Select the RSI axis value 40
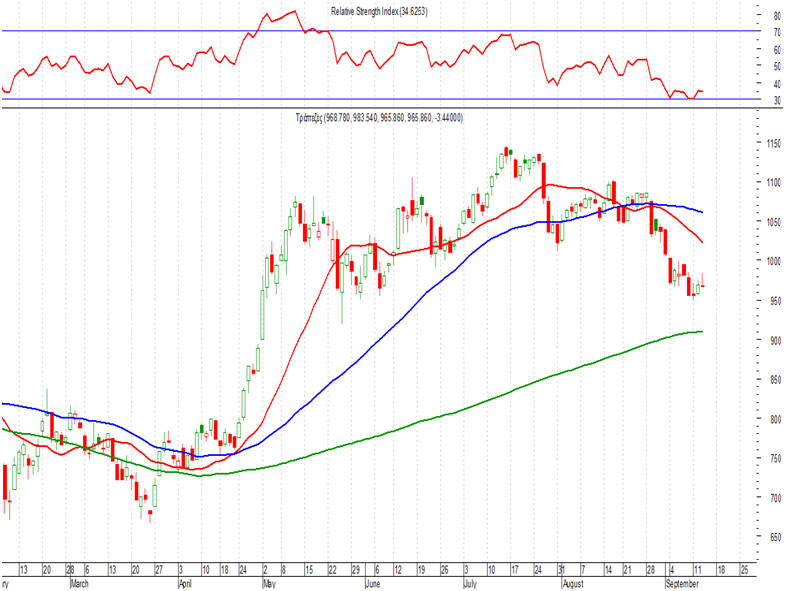Screen dimensions: 785x591 pyautogui.click(x=777, y=84)
